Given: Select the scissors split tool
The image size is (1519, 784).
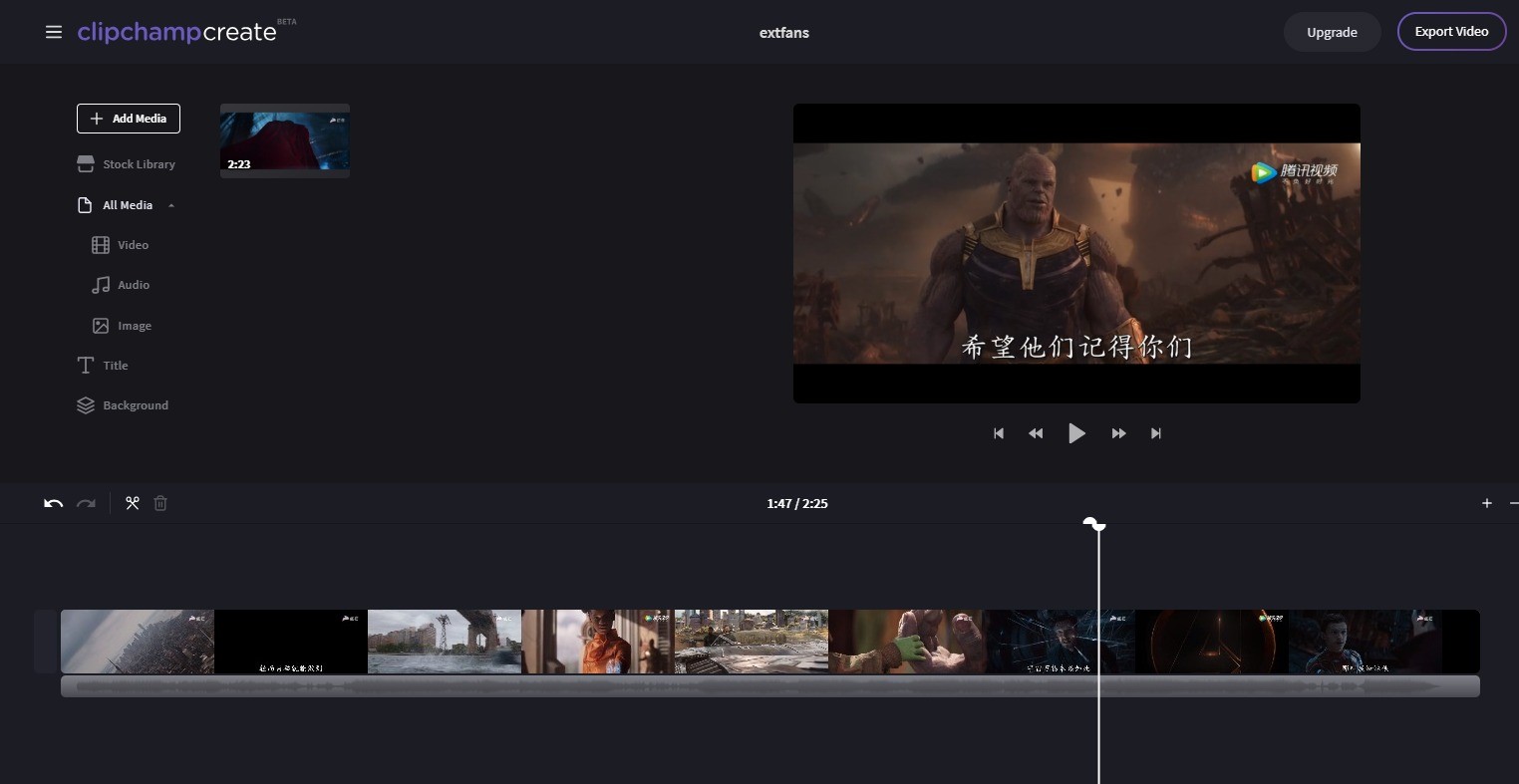Looking at the screenshot, I should click(x=132, y=503).
